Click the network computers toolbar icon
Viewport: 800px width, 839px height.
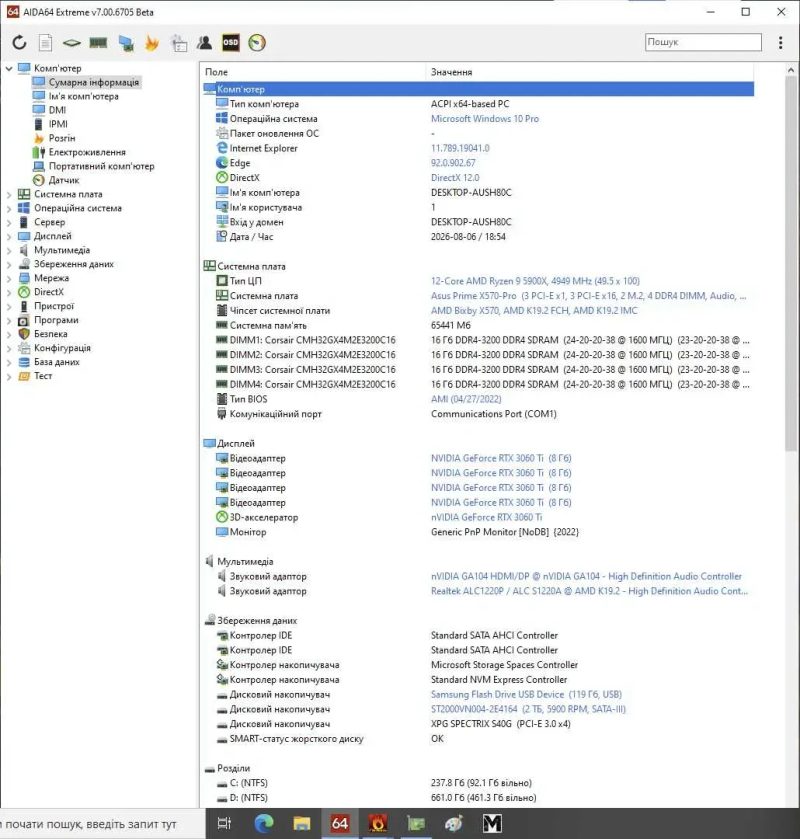[126, 43]
